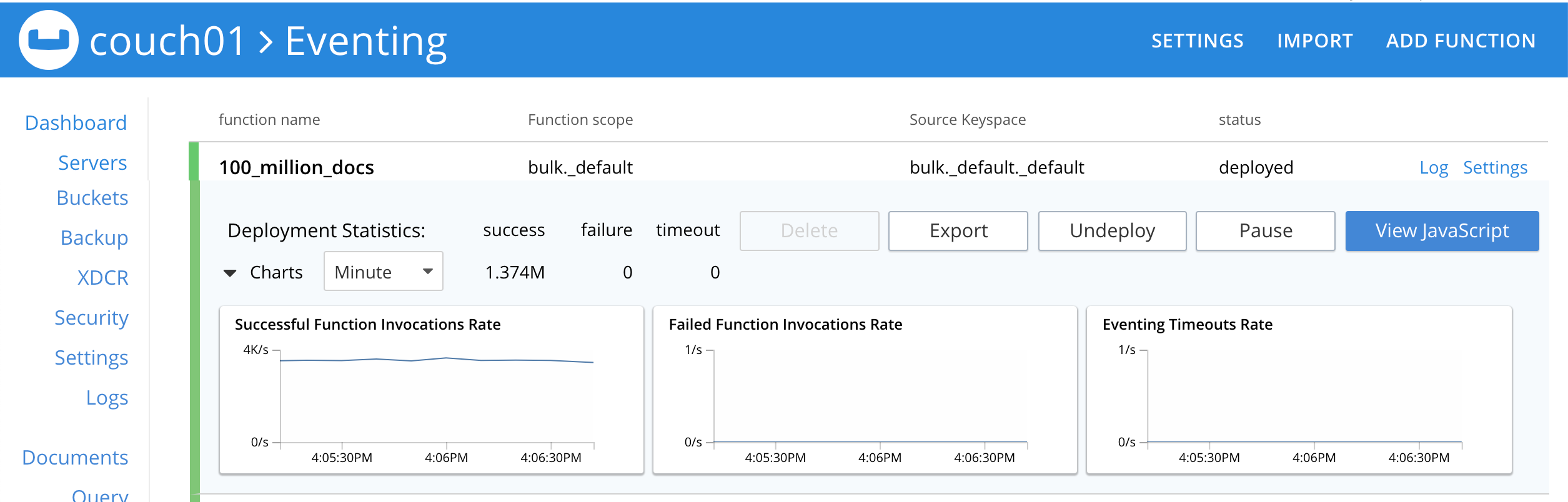Click the Couchbase logo icon

point(49,40)
